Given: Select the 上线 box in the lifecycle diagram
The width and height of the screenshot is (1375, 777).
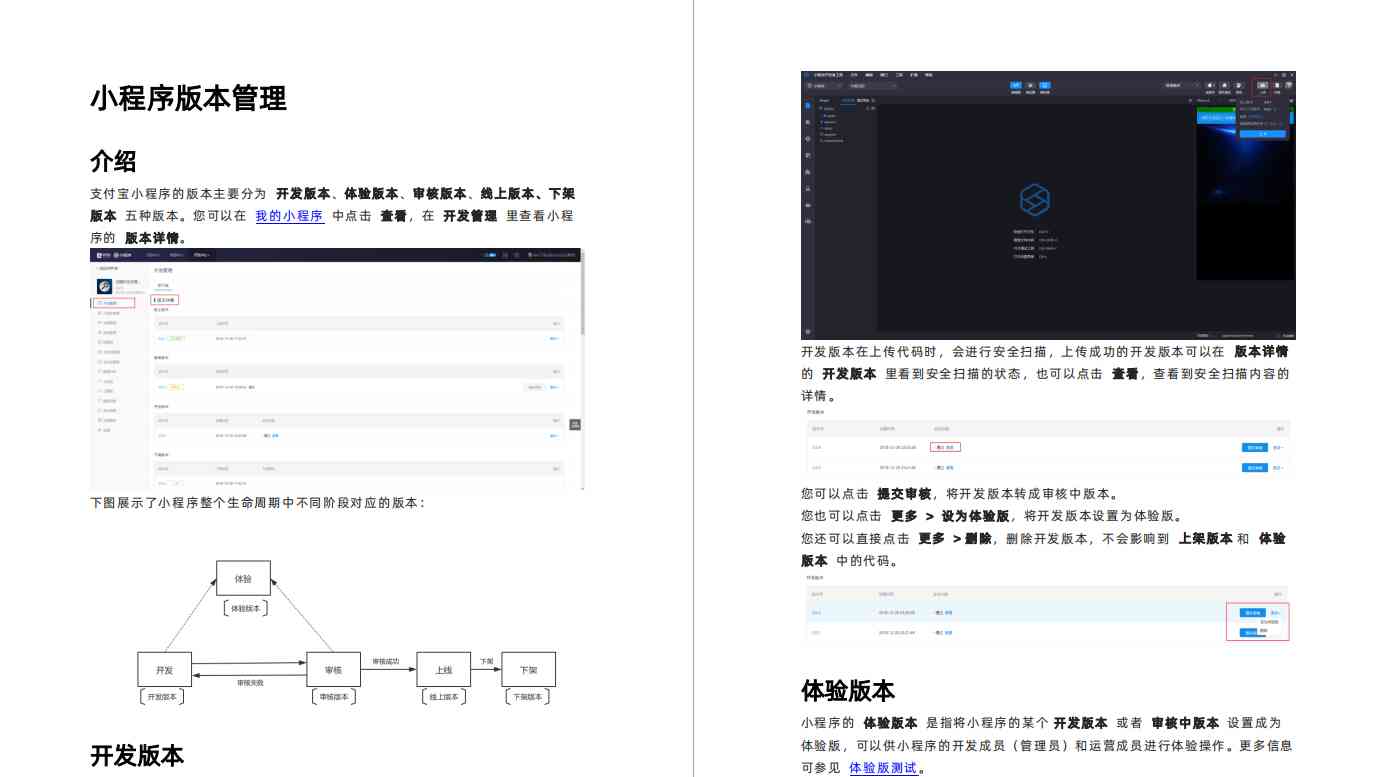Looking at the screenshot, I should click(x=444, y=669).
